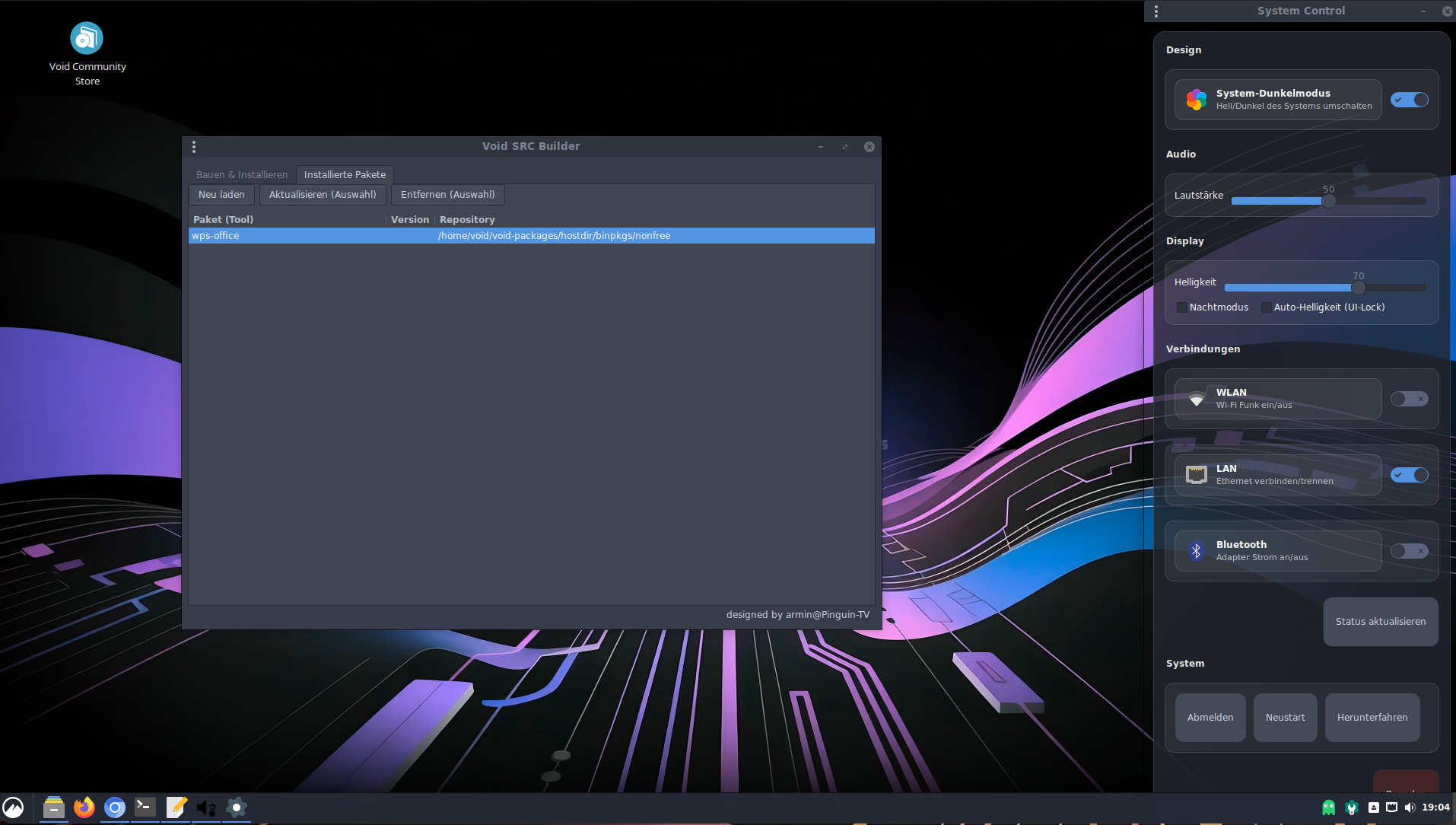Check the Nachtmodus checkbox
This screenshot has width=1456, height=825.
pyautogui.click(x=1182, y=307)
